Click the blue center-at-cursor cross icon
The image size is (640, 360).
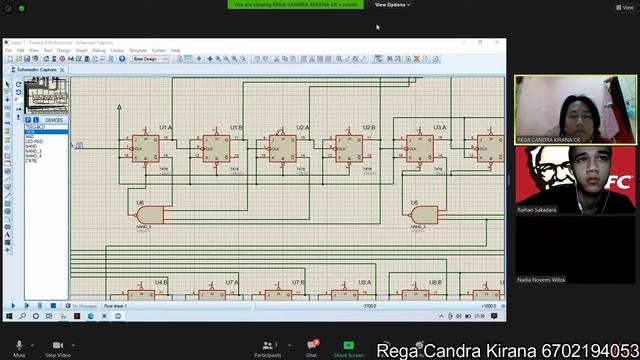coord(210,59)
